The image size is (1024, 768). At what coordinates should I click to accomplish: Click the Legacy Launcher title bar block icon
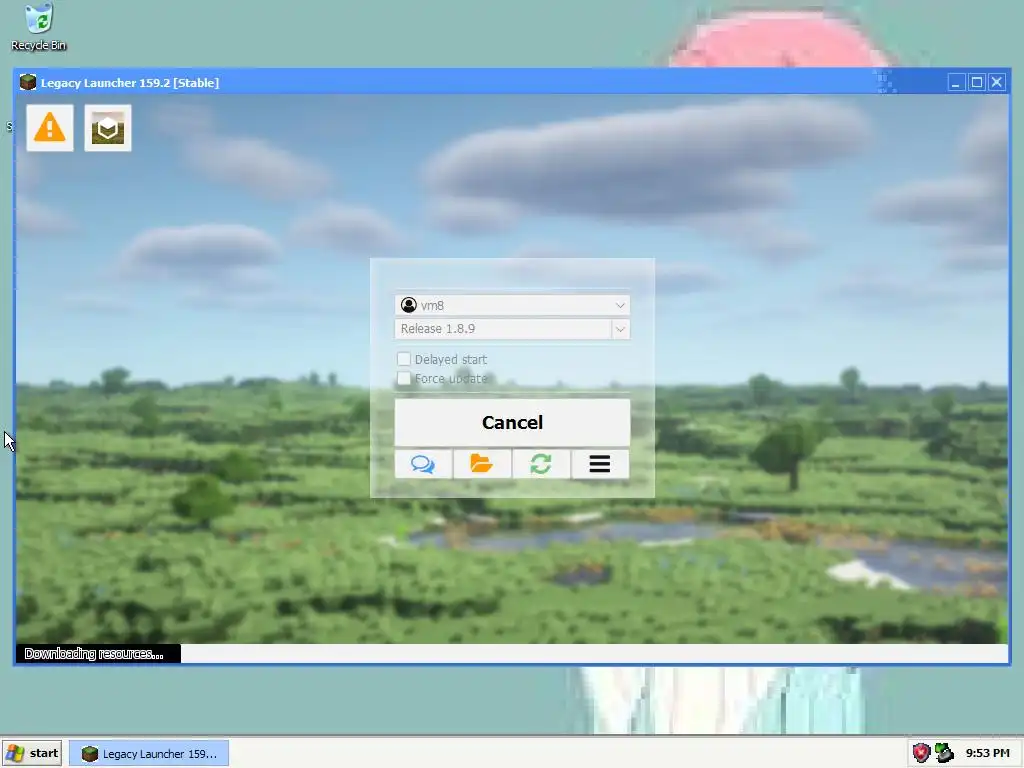(27, 82)
